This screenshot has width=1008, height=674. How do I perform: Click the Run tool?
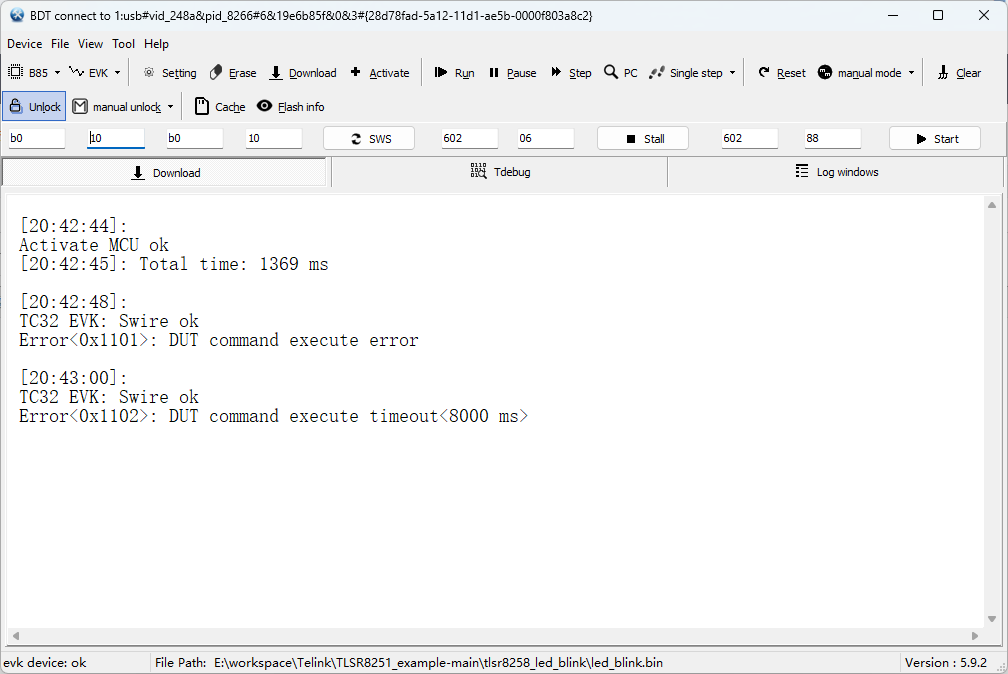tap(454, 73)
